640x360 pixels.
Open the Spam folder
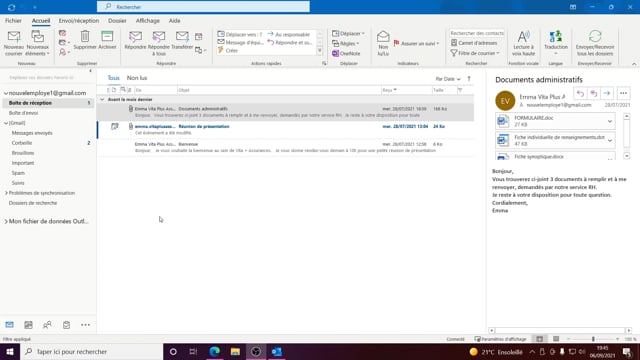pos(18,173)
